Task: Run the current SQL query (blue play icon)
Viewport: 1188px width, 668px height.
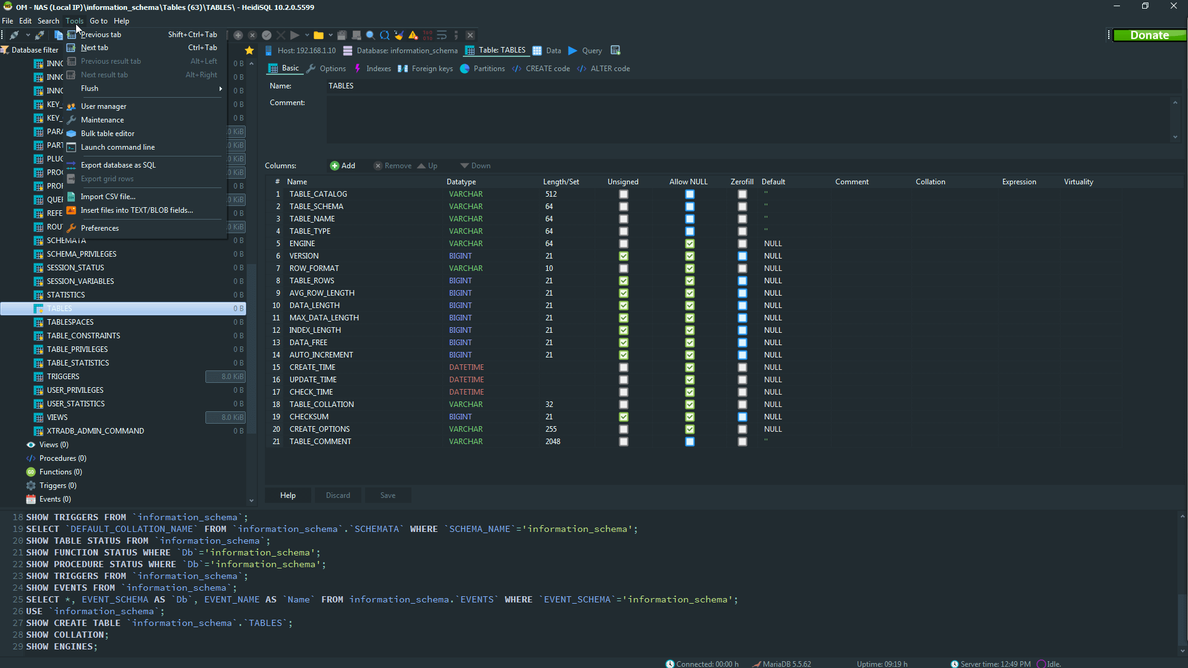Action: pos(295,34)
